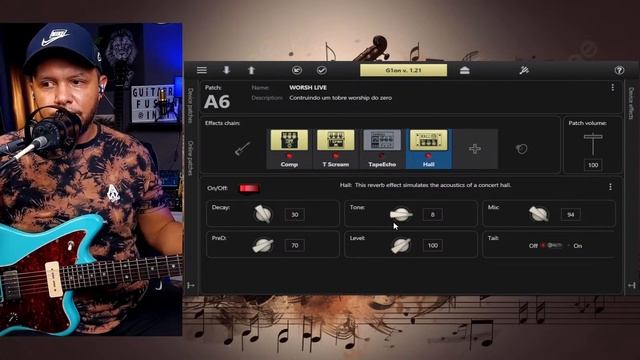
Task: Open the patch header three-dot menu
Action: (x=612, y=87)
